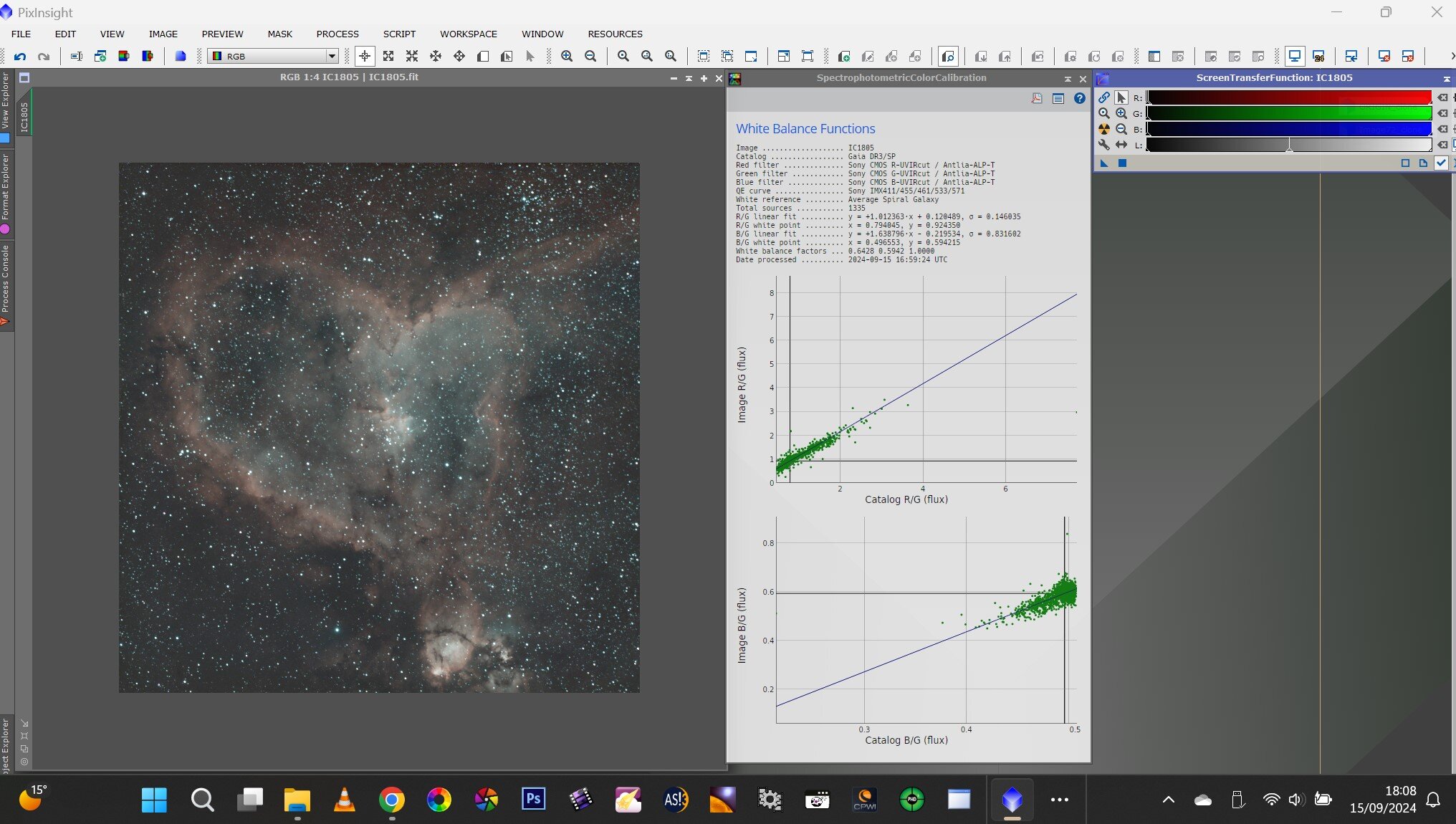Toggle linked RGB channels chain icon

1103,97
